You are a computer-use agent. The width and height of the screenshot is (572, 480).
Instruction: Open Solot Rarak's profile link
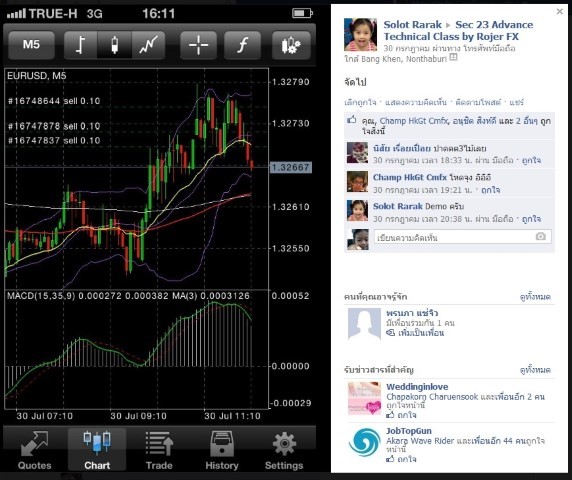tap(412, 25)
